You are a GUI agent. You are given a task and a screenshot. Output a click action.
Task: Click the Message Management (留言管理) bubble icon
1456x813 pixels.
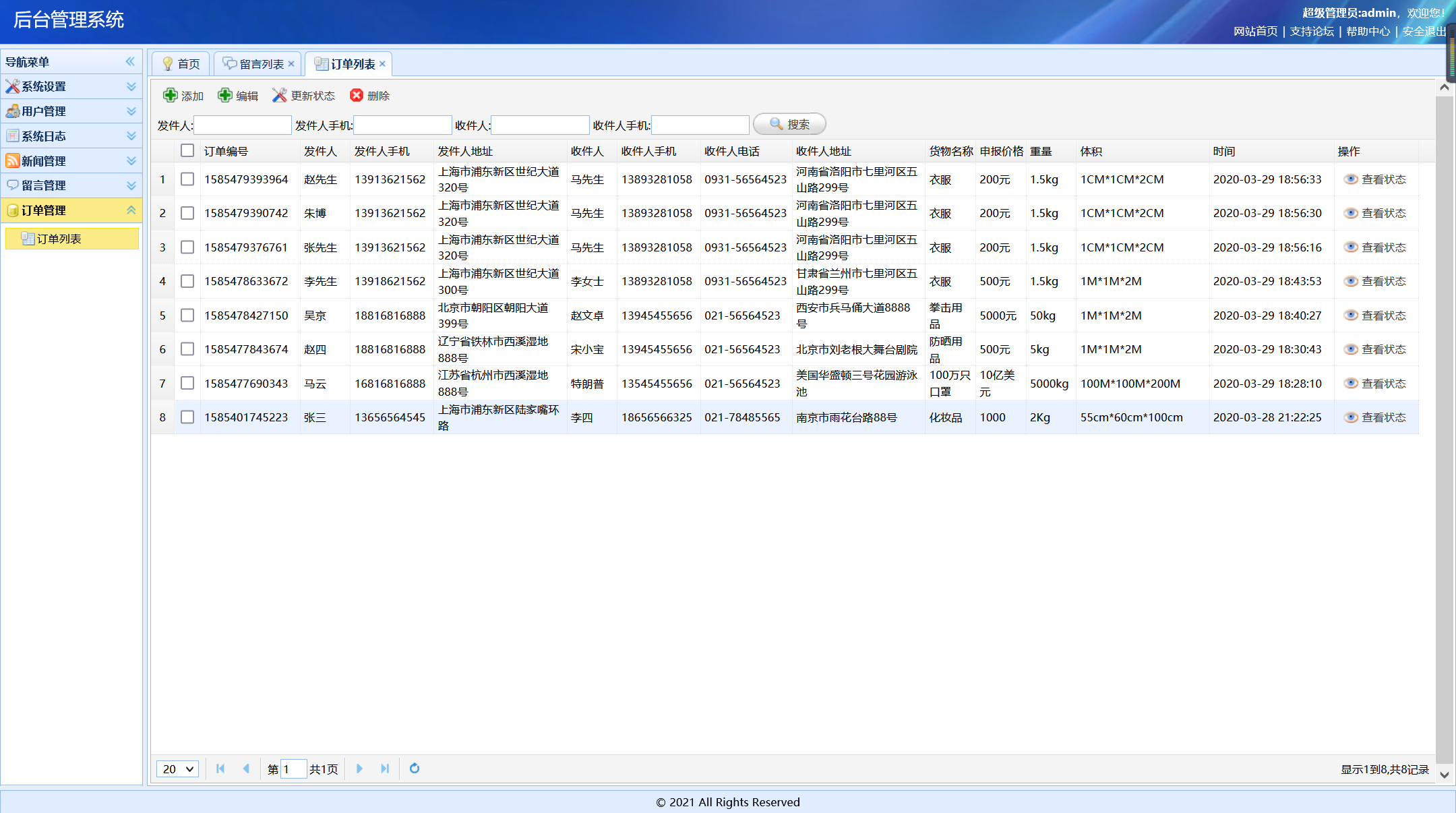12,185
